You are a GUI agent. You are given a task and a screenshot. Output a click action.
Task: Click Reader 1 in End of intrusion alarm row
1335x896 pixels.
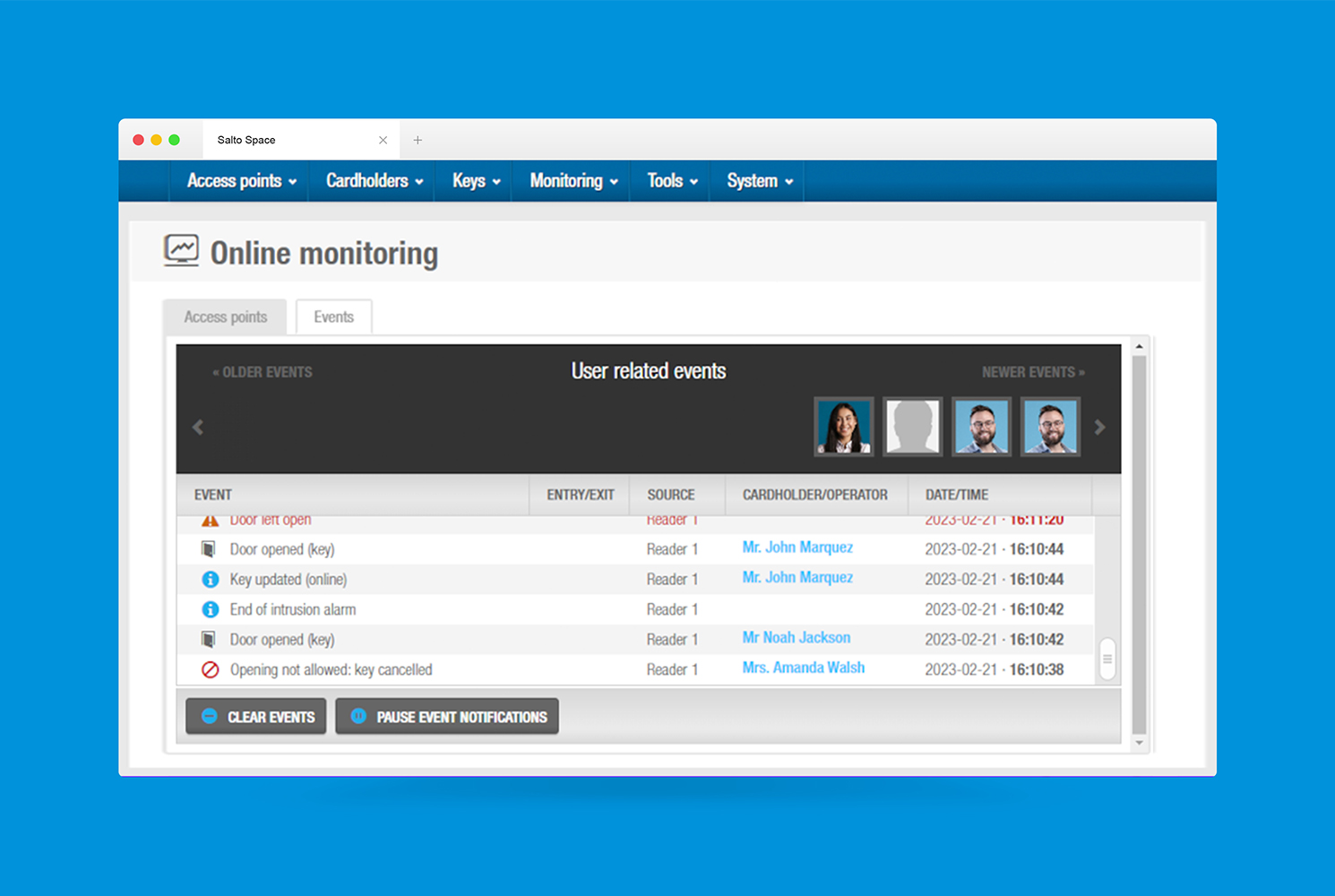672,609
